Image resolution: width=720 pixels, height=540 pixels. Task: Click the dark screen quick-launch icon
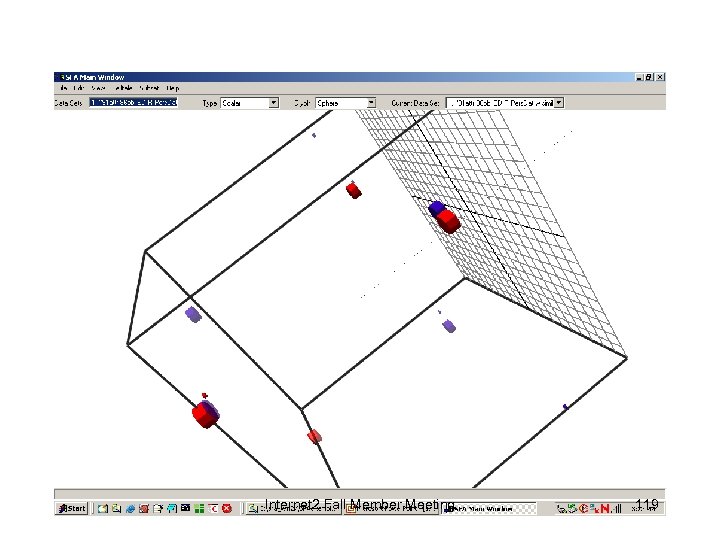click(x=186, y=508)
